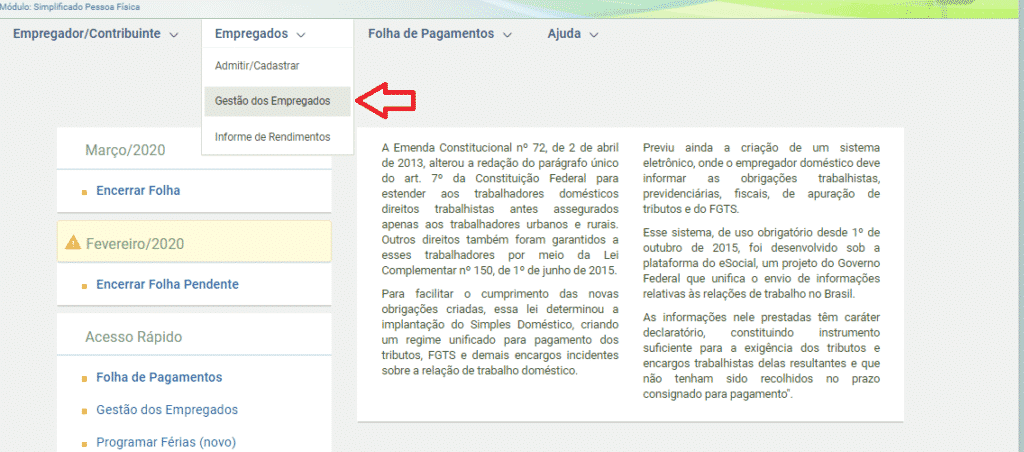Select the Fevereiro/2020 pending header
The image size is (1024, 452).
[194, 242]
